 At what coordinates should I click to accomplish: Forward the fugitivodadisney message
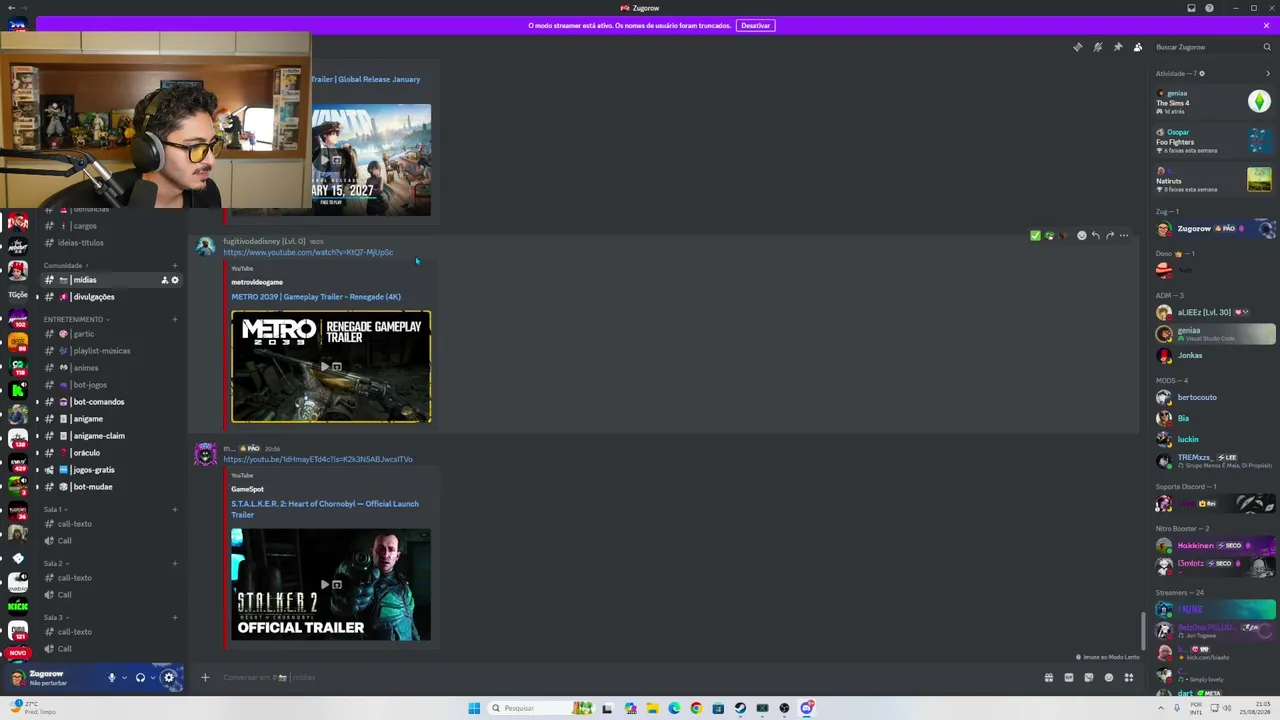[x=1109, y=236]
